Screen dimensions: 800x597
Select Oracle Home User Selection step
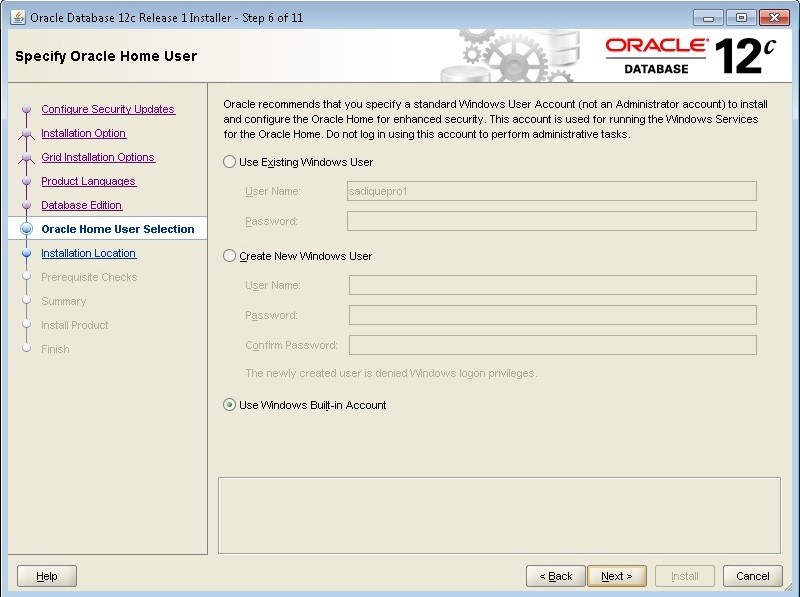[118, 229]
